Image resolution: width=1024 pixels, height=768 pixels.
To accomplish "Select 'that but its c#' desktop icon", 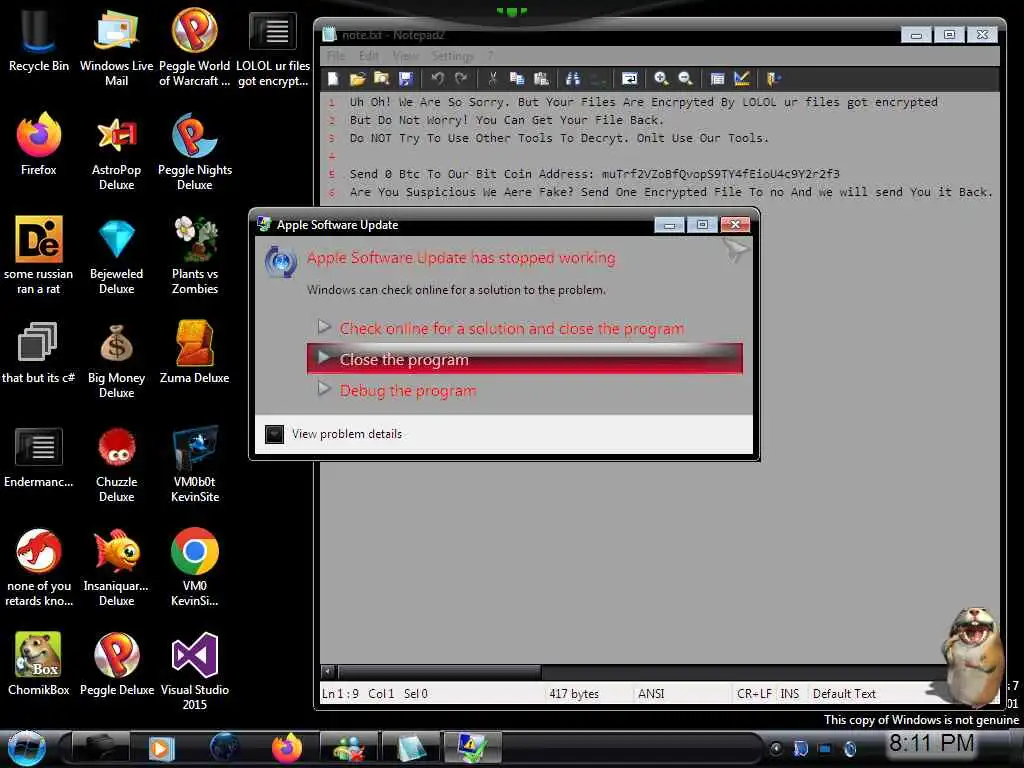I will [39, 353].
